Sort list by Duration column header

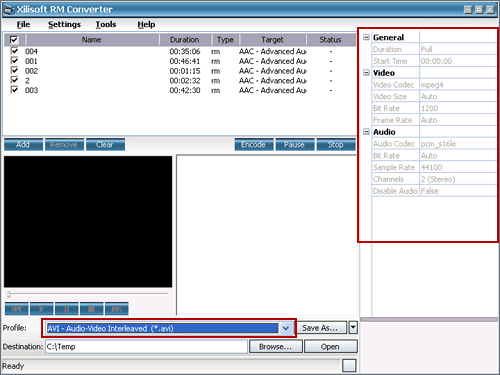[185, 40]
